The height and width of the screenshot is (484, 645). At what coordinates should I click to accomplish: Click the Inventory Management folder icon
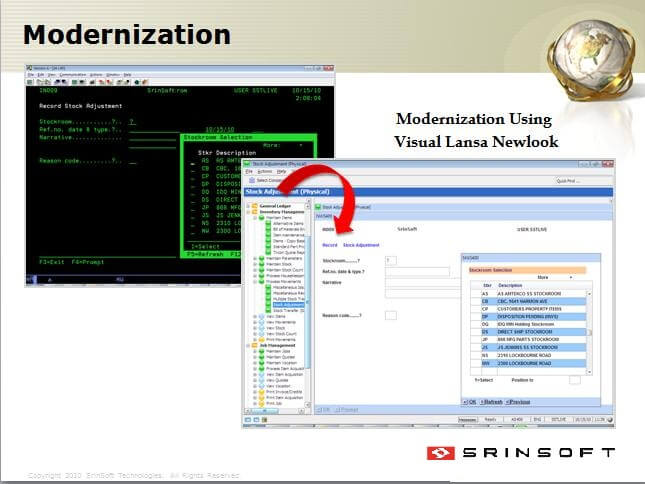[x=255, y=212]
